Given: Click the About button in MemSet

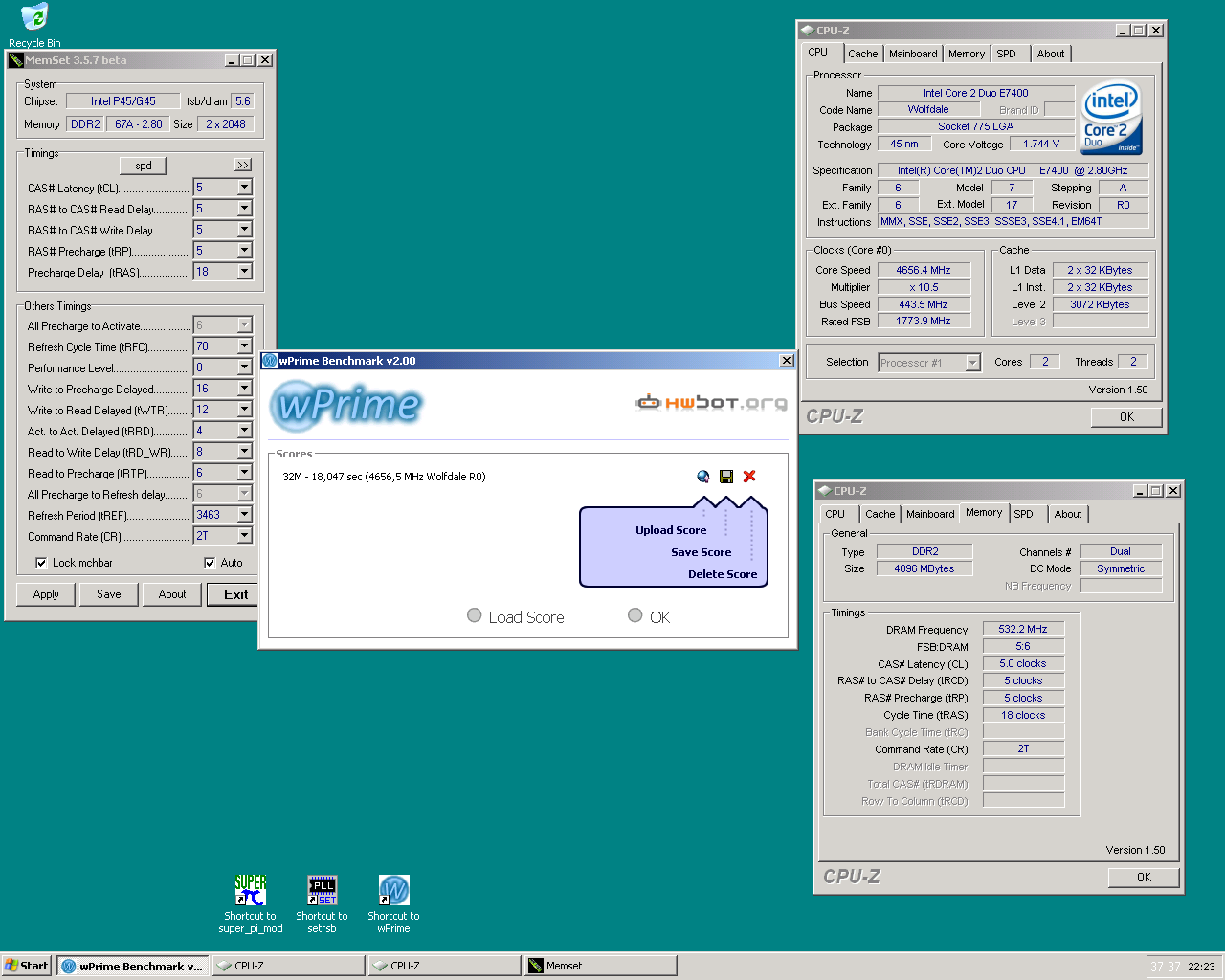Looking at the screenshot, I should click(172, 594).
